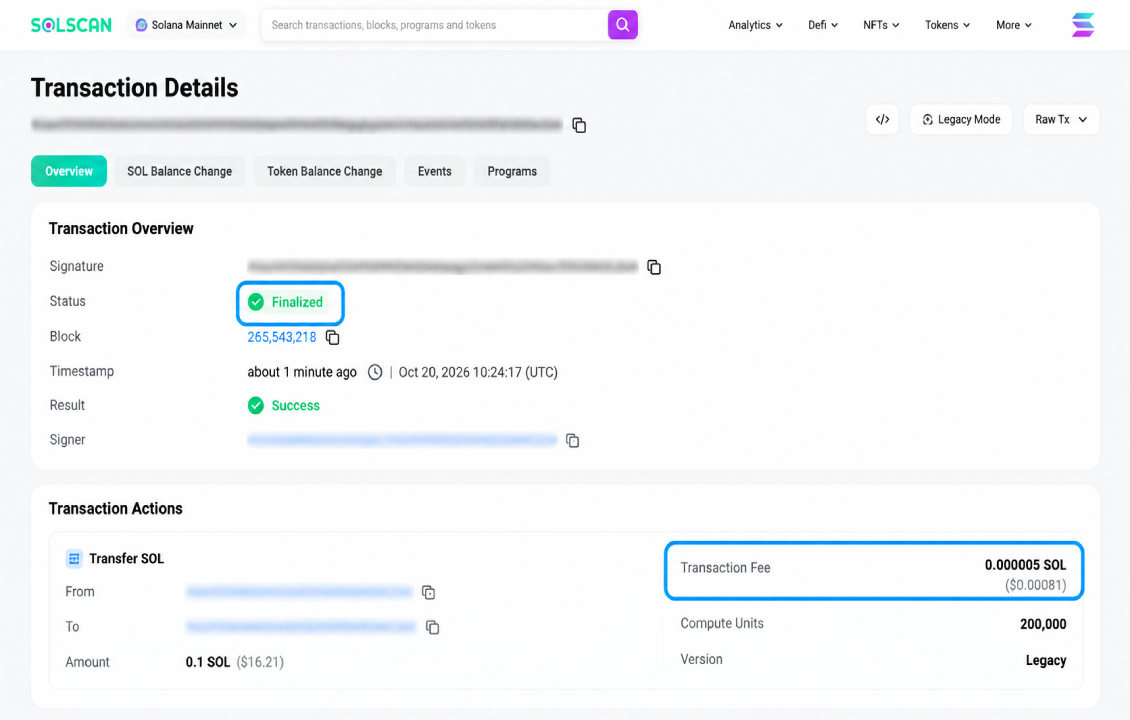Open the To address link
1130x720 pixels.
click(x=301, y=626)
